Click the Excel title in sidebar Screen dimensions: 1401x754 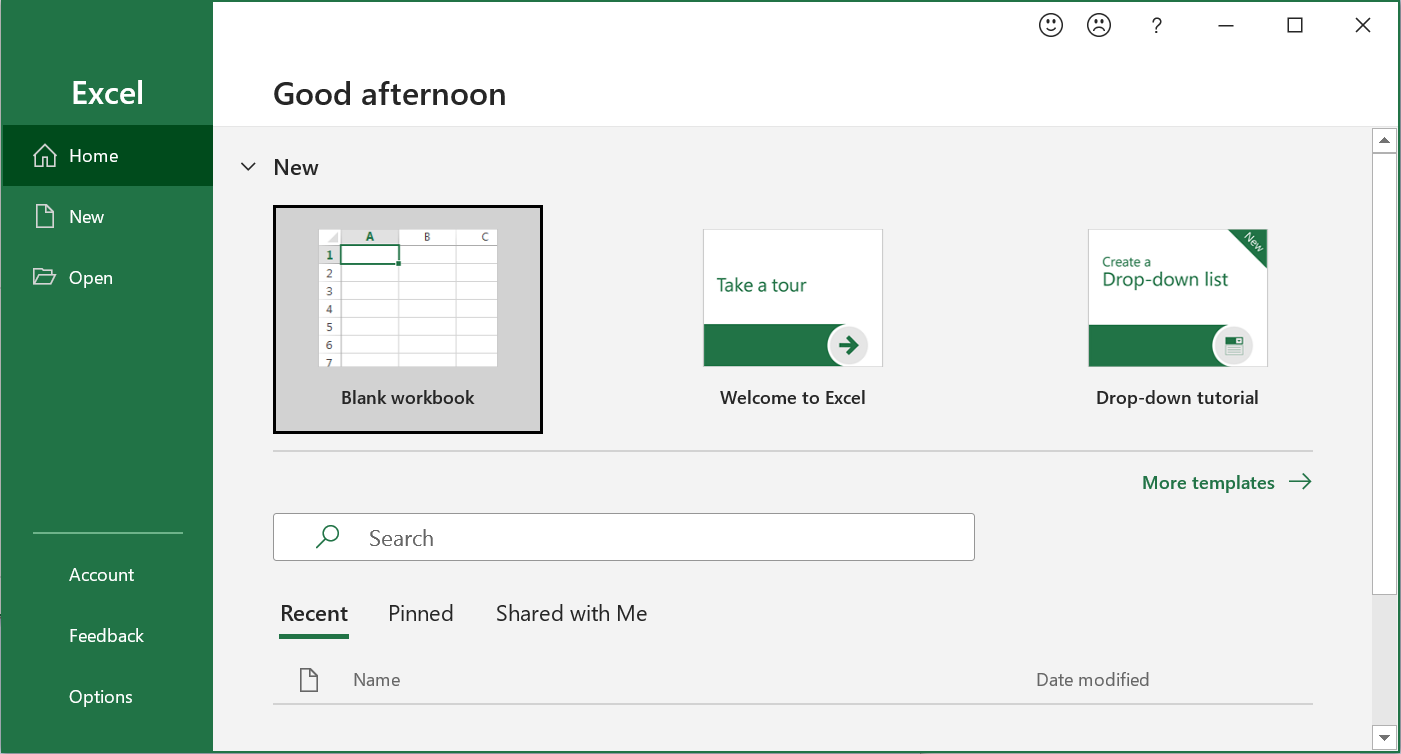coord(108,93)
